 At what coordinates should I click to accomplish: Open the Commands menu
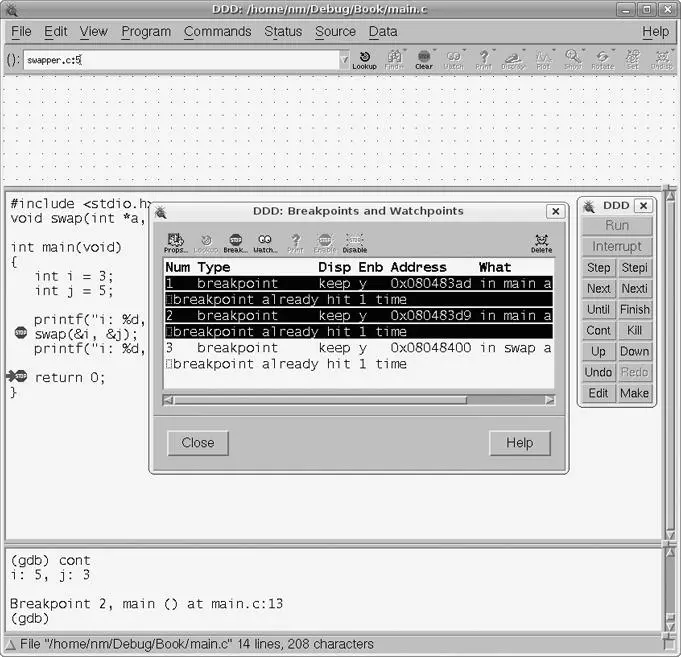[217, 31]
